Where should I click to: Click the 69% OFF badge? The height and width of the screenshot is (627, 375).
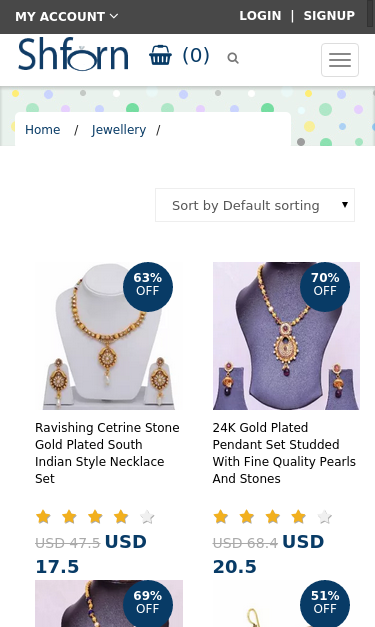(x=148, y=603)
